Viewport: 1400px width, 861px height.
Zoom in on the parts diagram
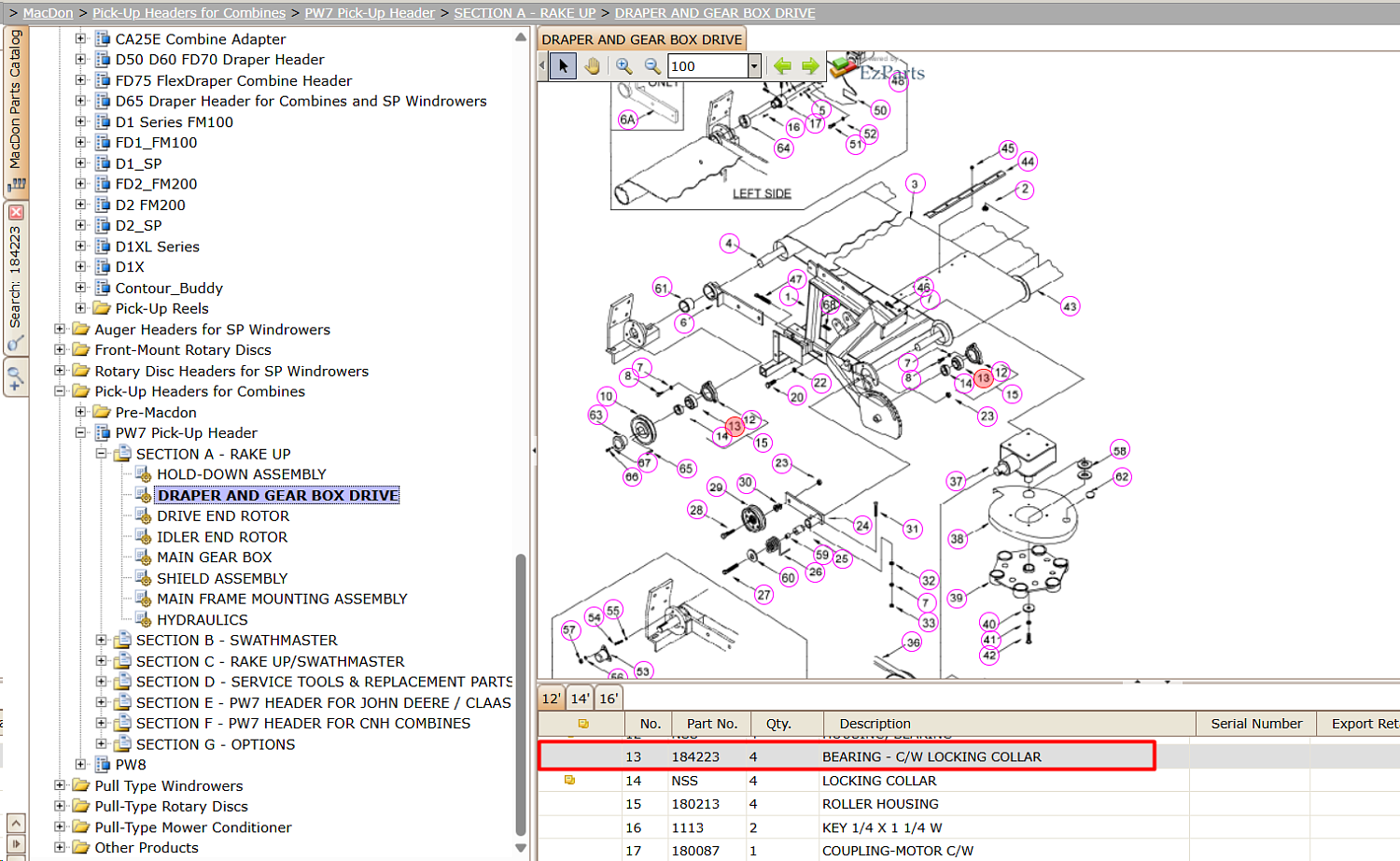[624, 66]
